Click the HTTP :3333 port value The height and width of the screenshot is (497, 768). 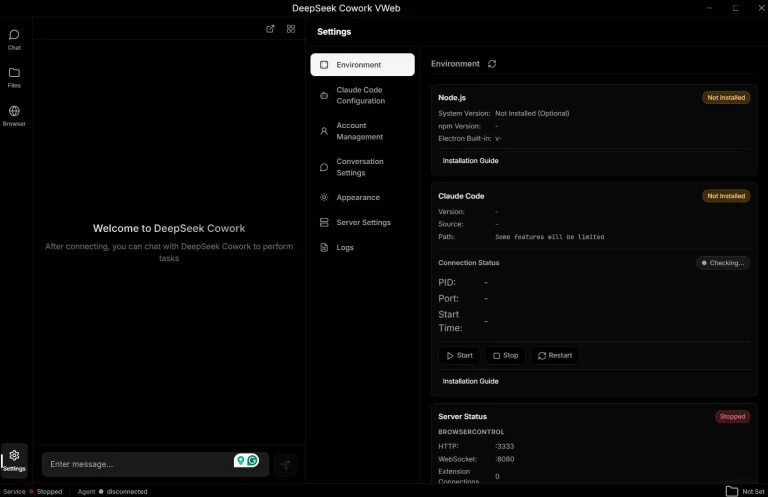coord(504,446)
